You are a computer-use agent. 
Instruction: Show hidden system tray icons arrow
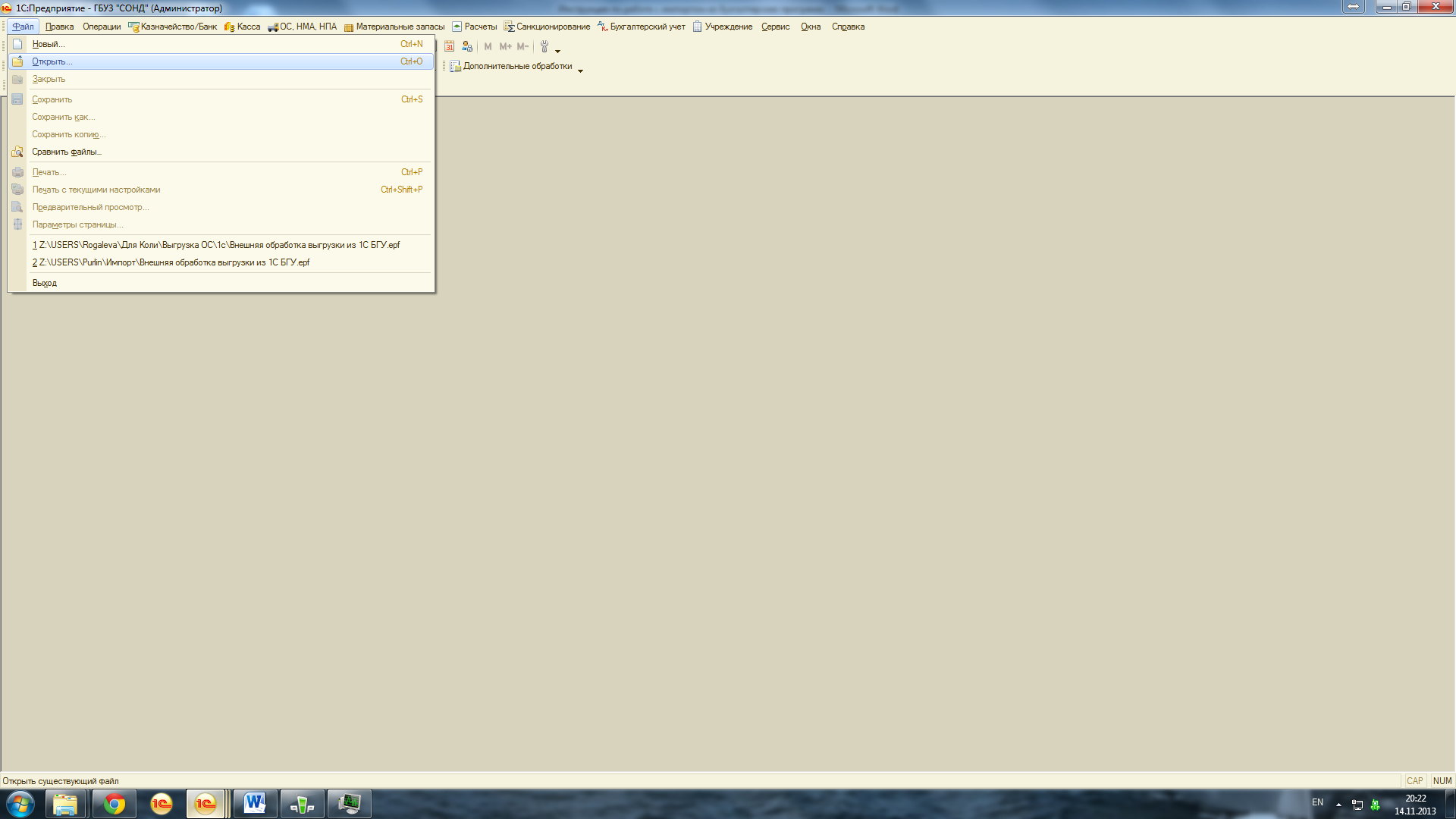pyautogui.click(x=1338, y=804)
